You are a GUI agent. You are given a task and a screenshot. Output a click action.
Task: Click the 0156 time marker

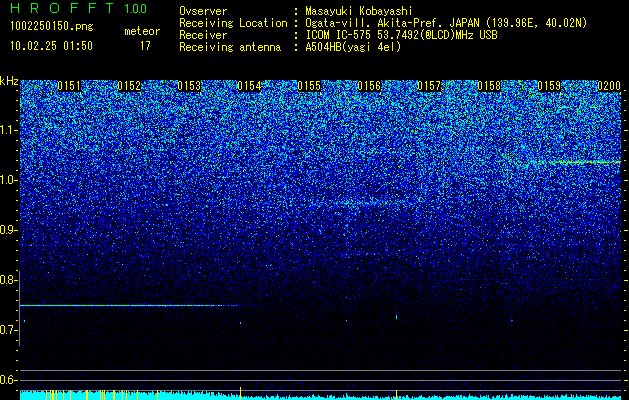click(369, 86)
